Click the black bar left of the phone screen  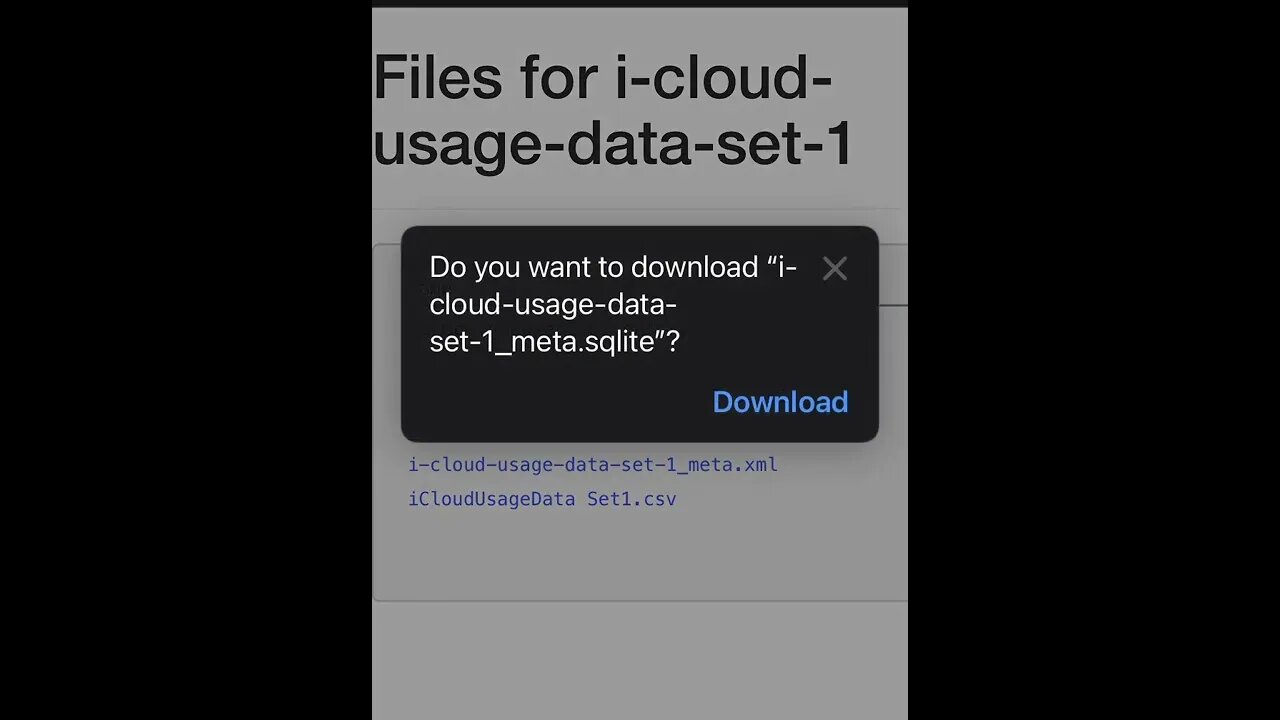(185, 360)
